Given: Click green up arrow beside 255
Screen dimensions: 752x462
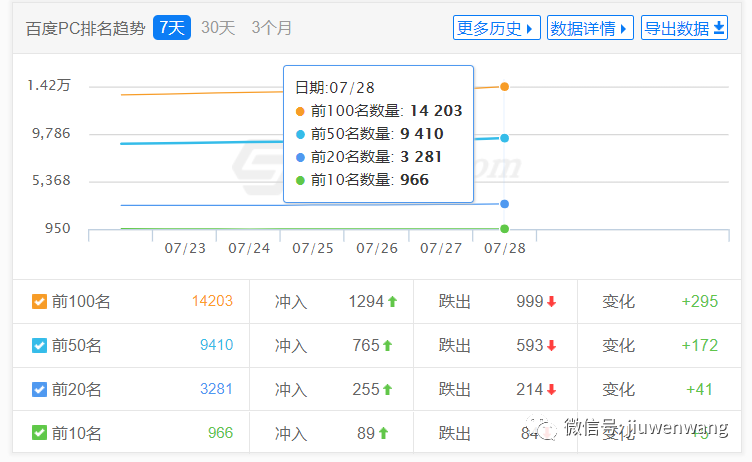Looking at the screenshot, I should (x=387, y=389).
